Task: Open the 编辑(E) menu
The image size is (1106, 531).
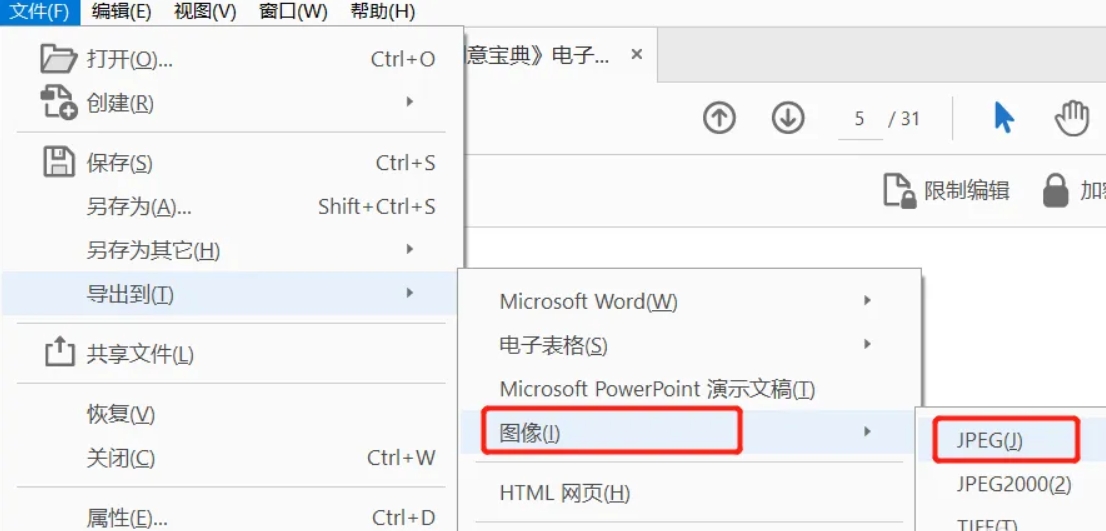Action: [121, 12]
